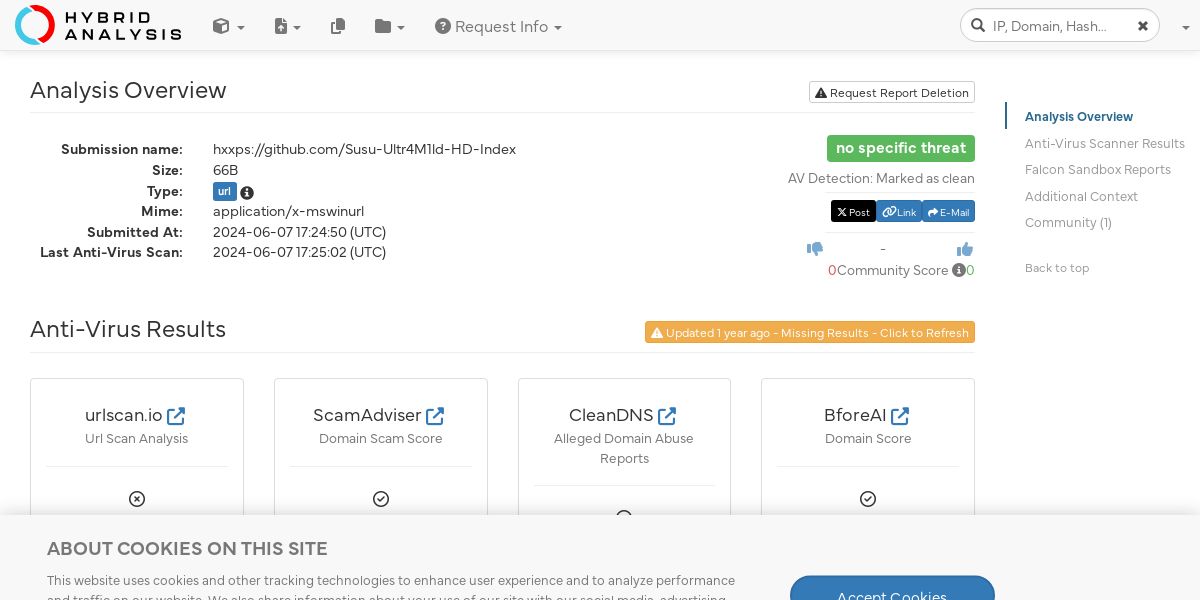Click the 66B size value
The image size is (1200, 600).
(x=225, y=170)
